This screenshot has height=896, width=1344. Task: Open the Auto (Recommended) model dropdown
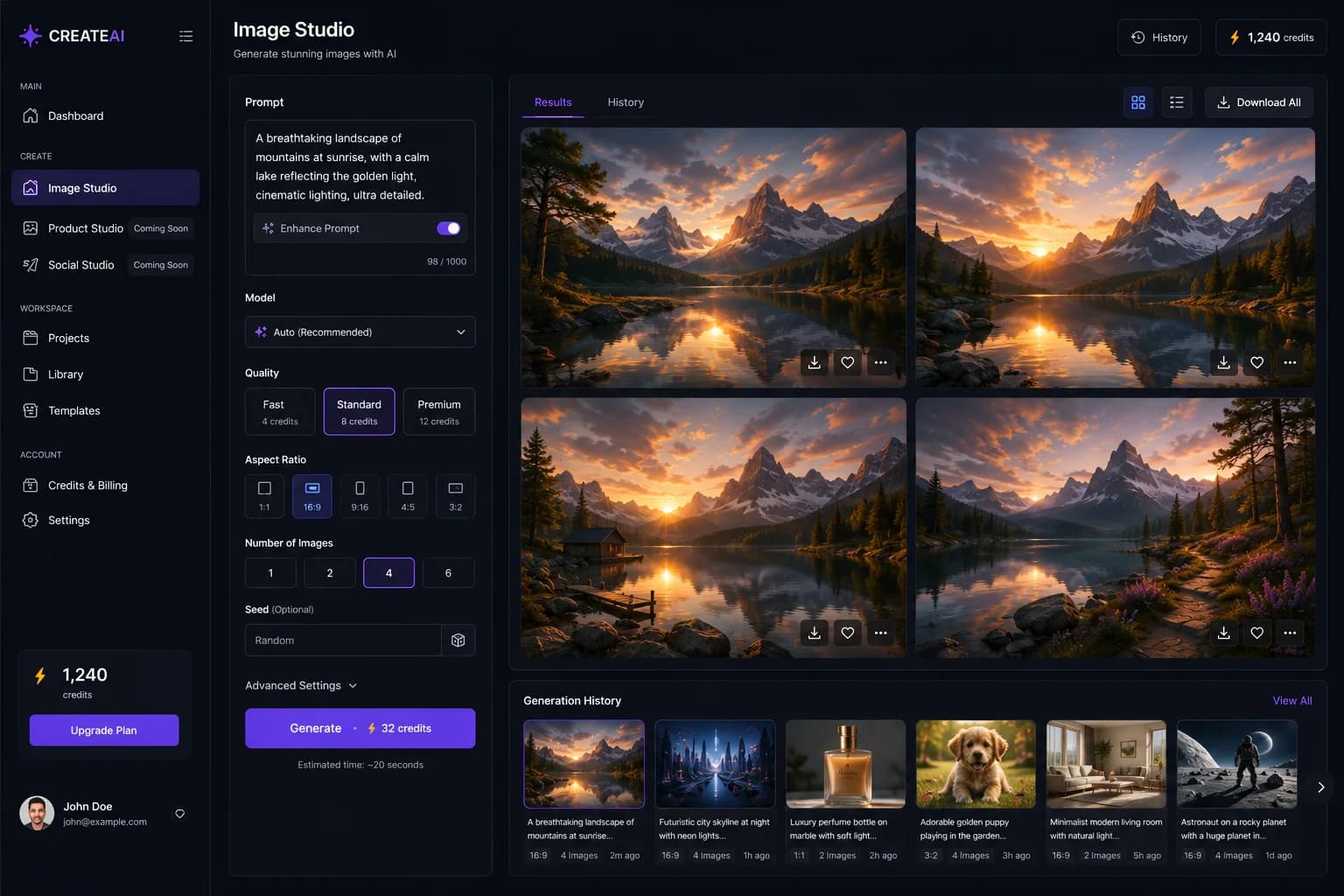[x=360, y=332]
